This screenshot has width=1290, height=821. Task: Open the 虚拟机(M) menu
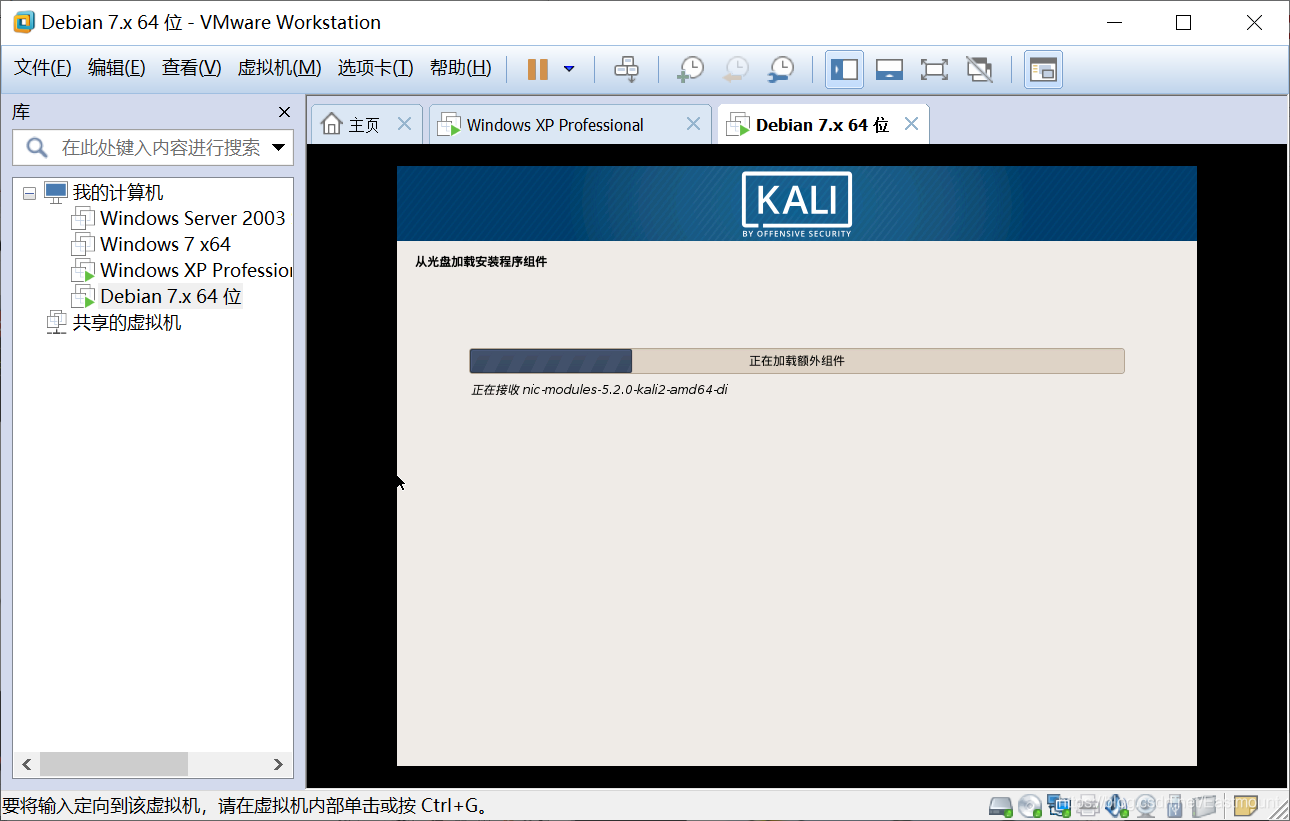279,68
